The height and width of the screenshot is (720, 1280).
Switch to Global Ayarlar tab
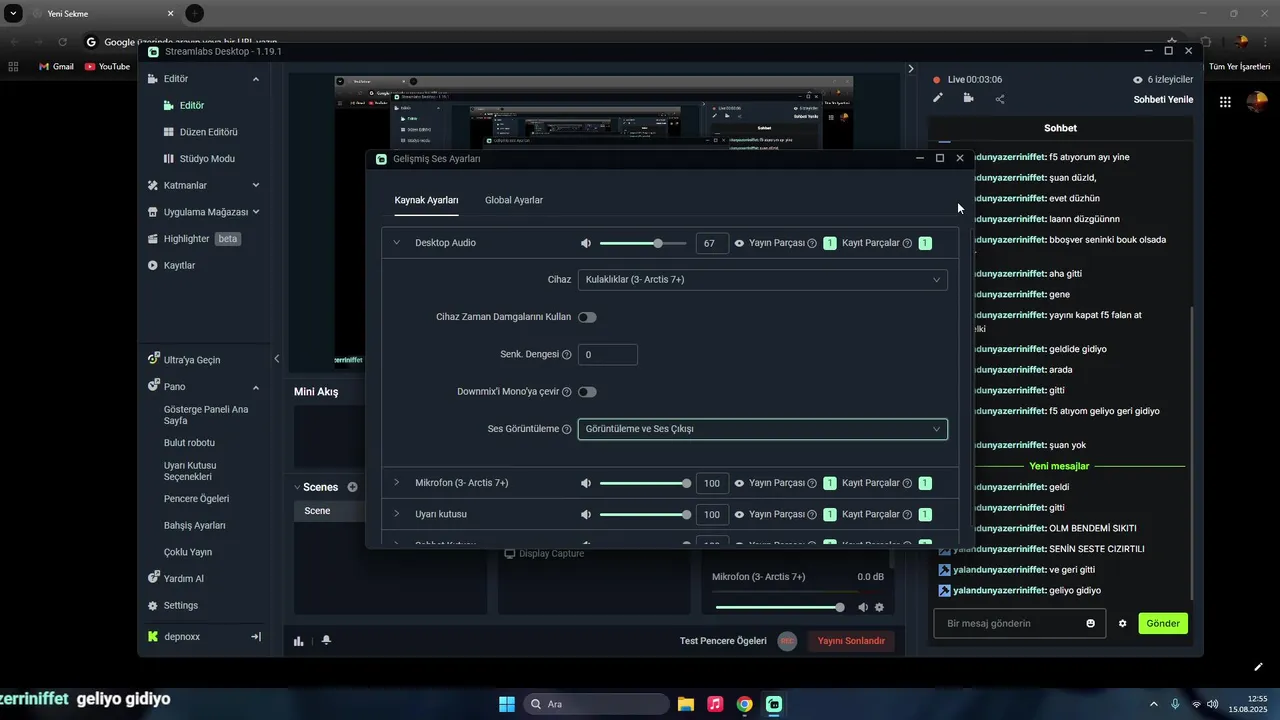coord(514,200)
